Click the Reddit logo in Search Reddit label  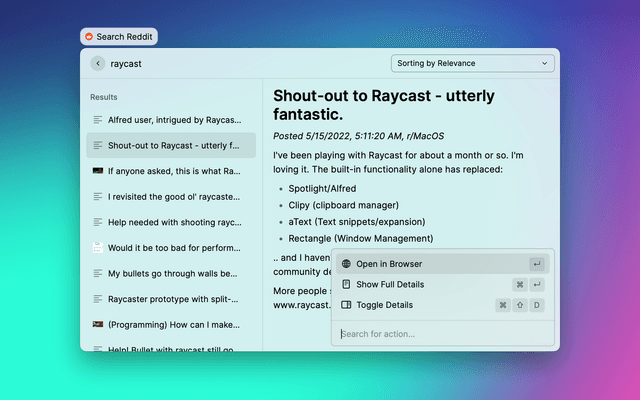pos(89,37)
